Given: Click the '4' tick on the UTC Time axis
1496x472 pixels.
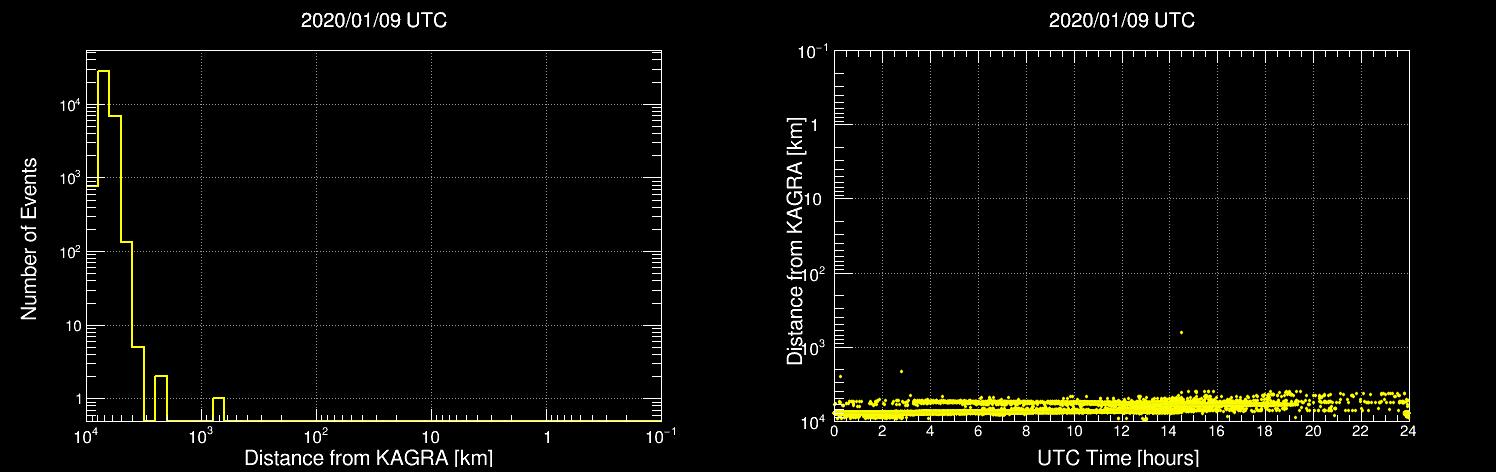Looking at the screenshot, I should (x=931, y=431).
